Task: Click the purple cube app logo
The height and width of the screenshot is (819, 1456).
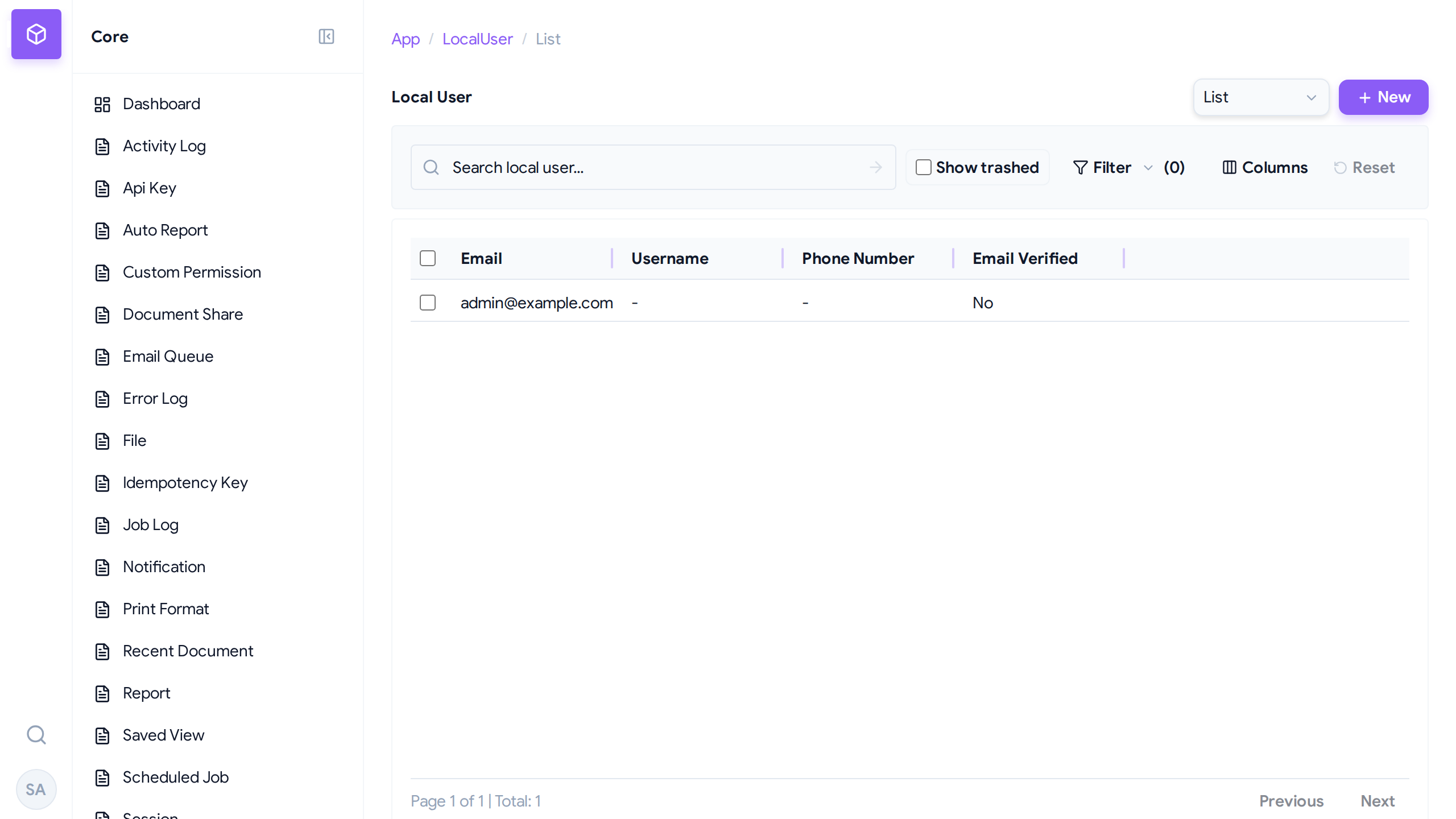Action: (36, 34)
